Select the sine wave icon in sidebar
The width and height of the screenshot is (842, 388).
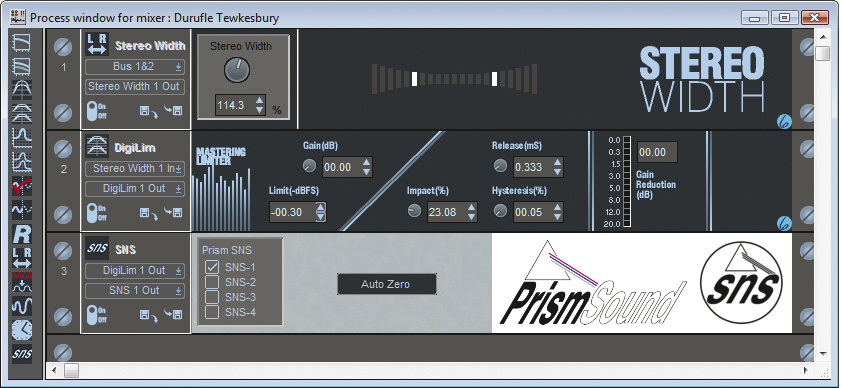(x=22, y=306)
